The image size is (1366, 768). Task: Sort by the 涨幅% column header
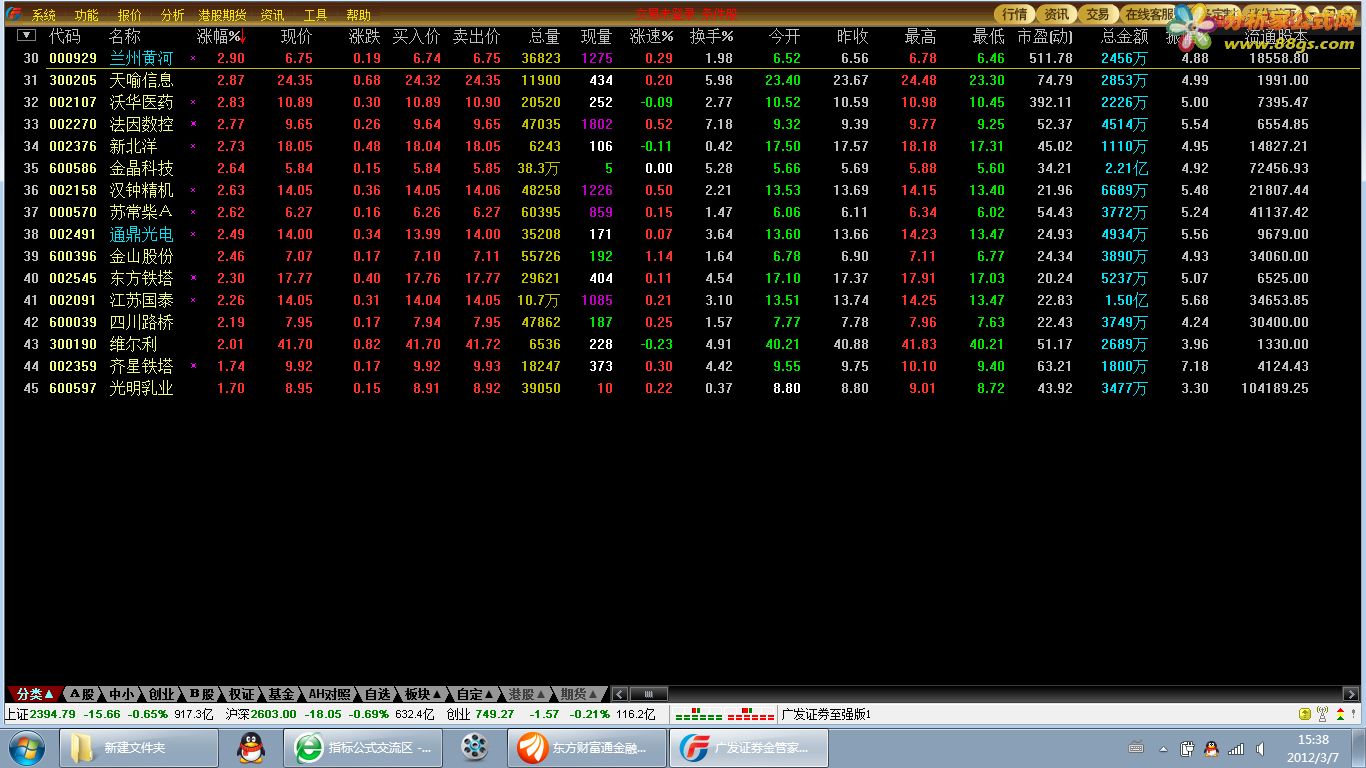click(219, 37)
